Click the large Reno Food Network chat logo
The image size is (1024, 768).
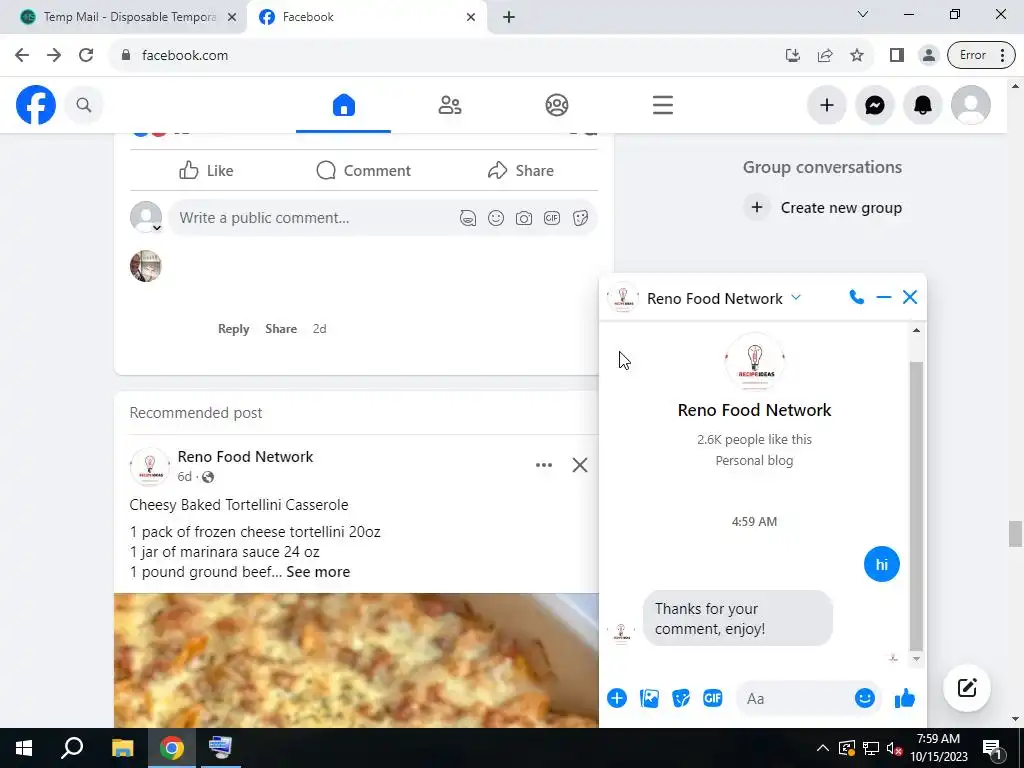[x=754, y=362]
